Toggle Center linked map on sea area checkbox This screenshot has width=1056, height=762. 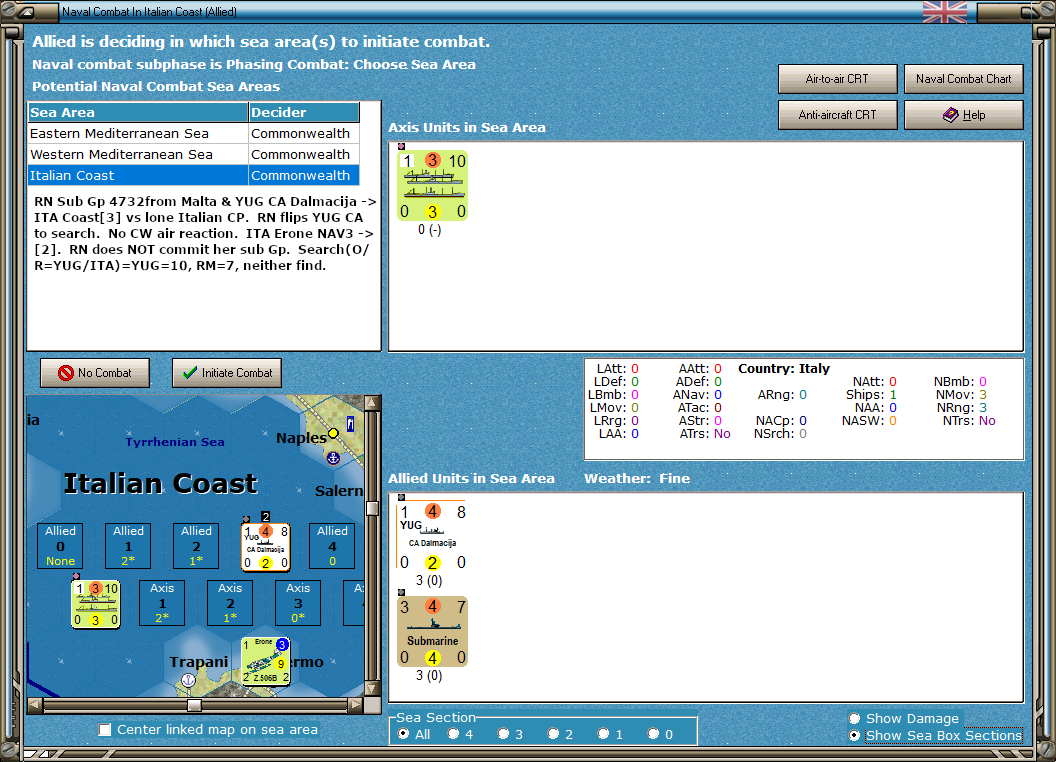105,730
